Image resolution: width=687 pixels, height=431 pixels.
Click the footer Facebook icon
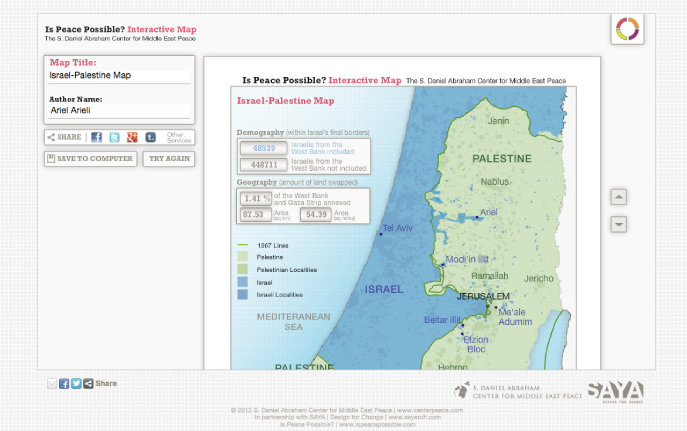click(x=64, y=384)
